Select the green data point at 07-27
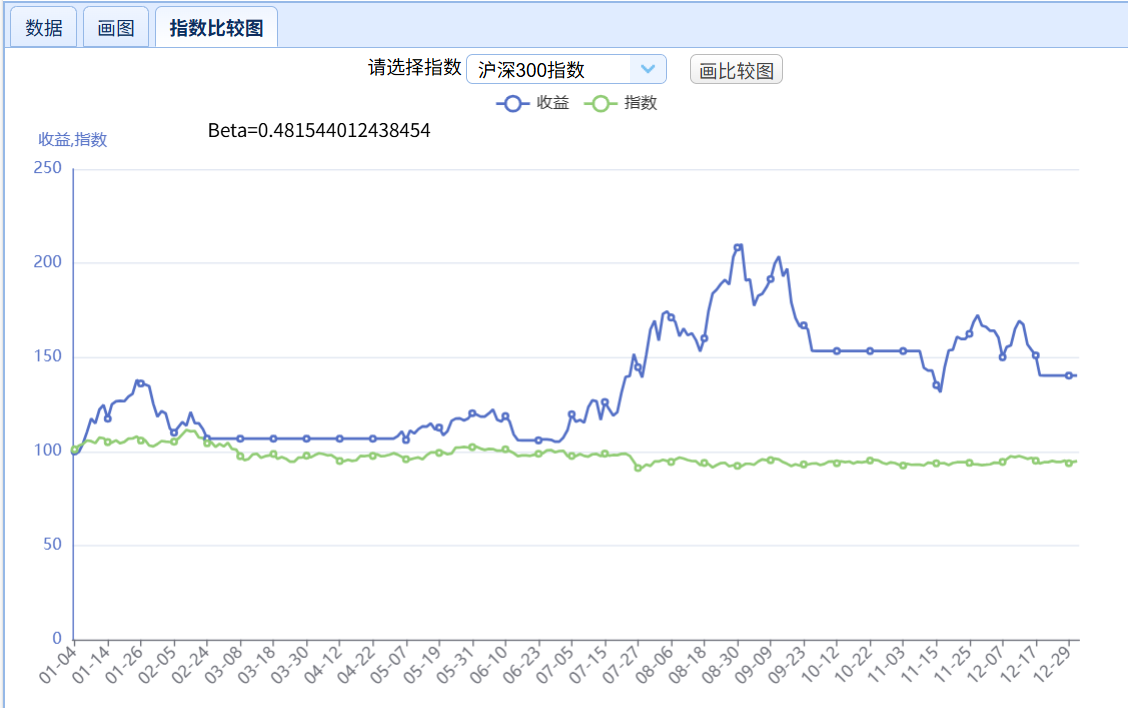1128x708 pixels. (638, 467)
